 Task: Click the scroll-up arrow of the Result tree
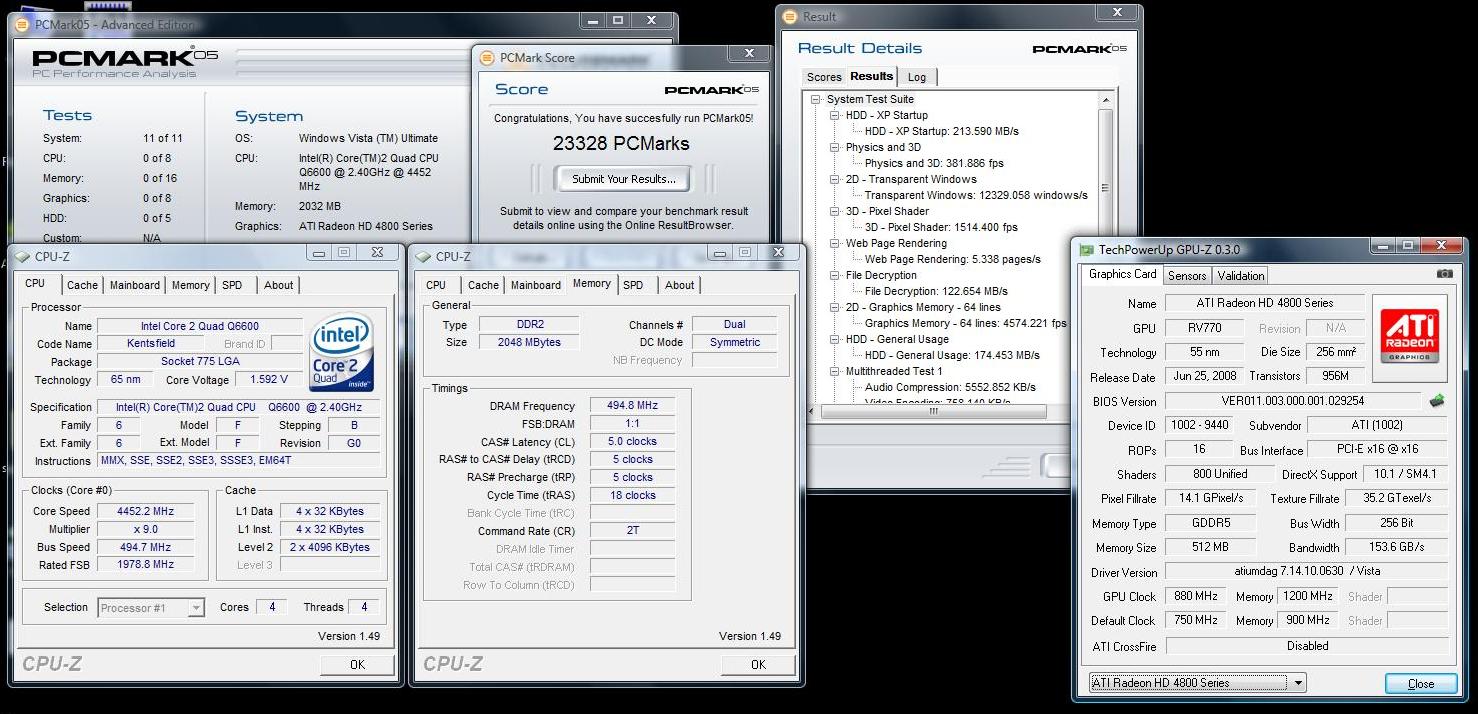coord(1106,99)
